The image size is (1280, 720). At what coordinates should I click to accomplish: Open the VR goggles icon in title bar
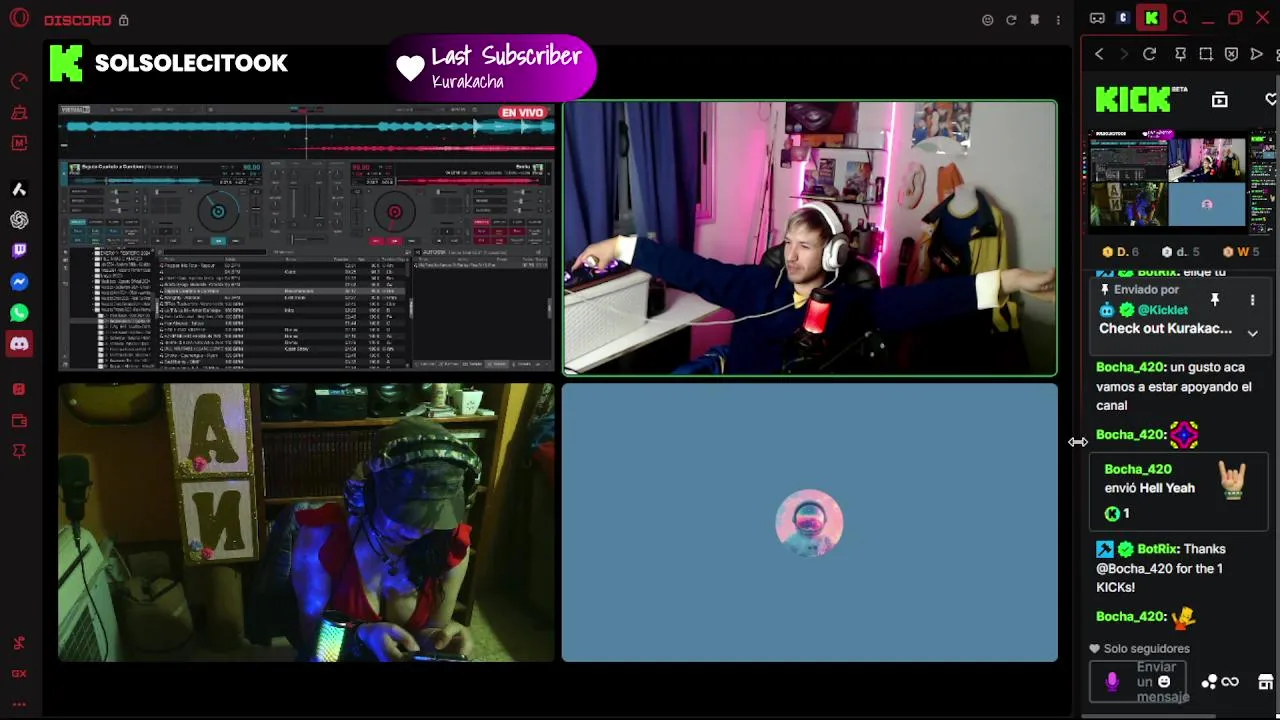click(x=1097, y=18)
